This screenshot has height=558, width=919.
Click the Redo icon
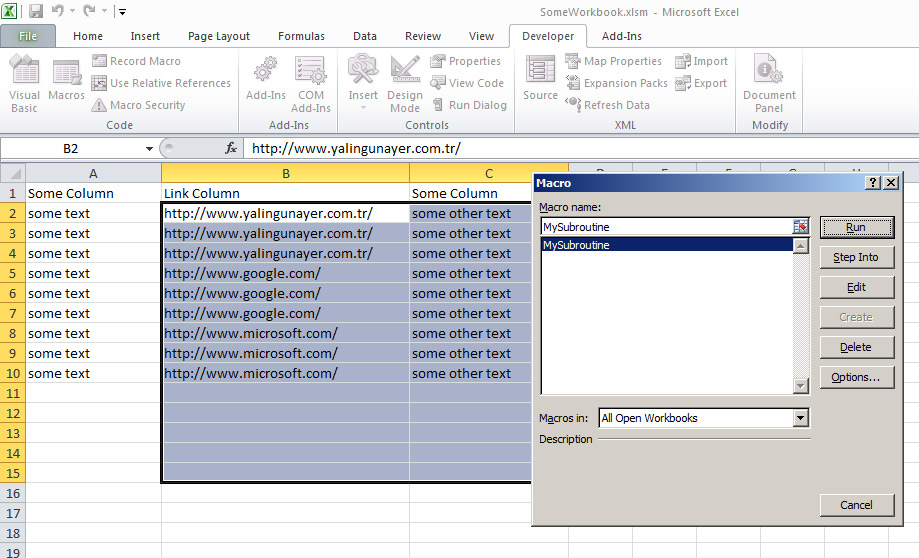[89, 11]
